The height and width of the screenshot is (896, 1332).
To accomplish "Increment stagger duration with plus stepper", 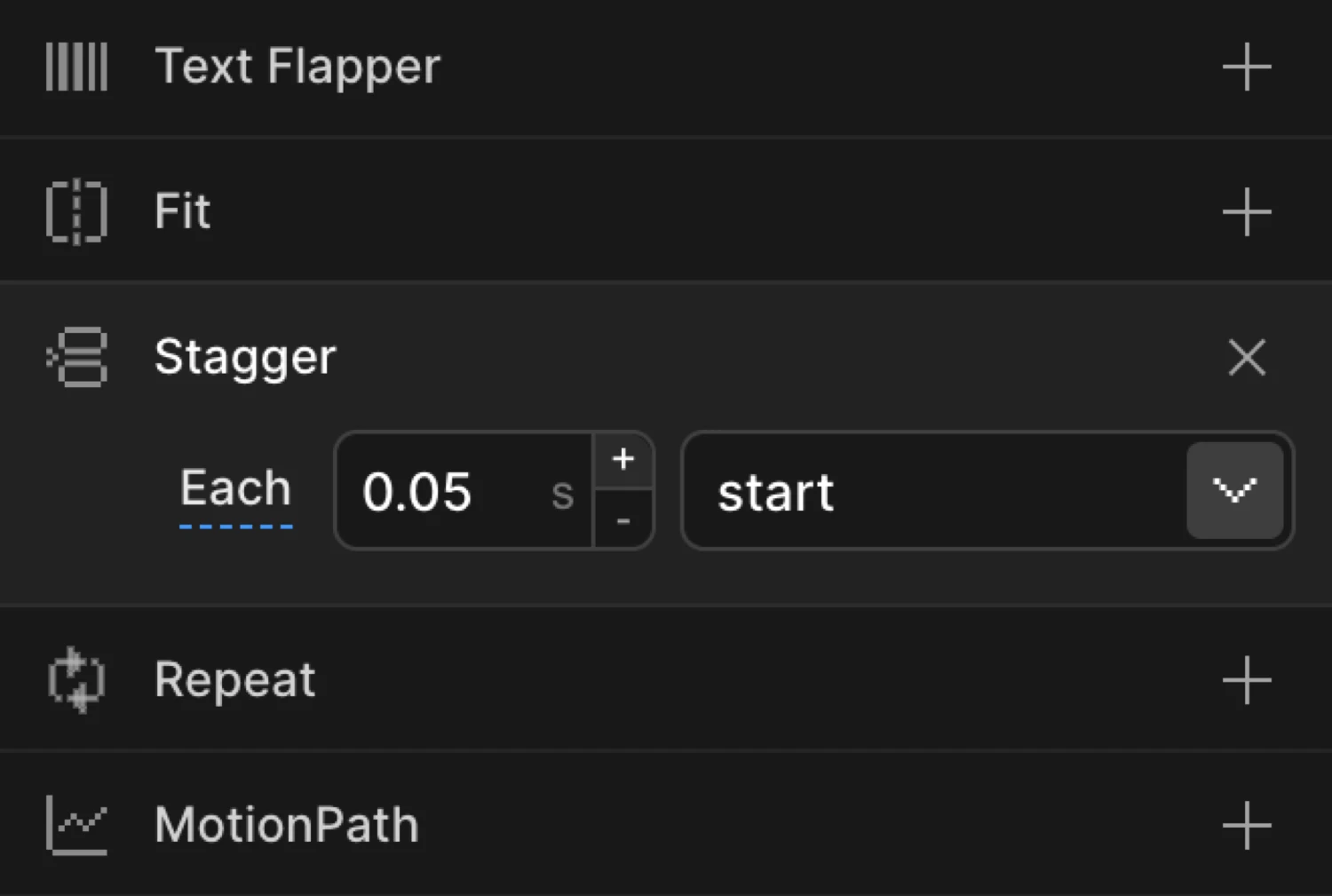I will pyautogui.click(x=622, y=460).
